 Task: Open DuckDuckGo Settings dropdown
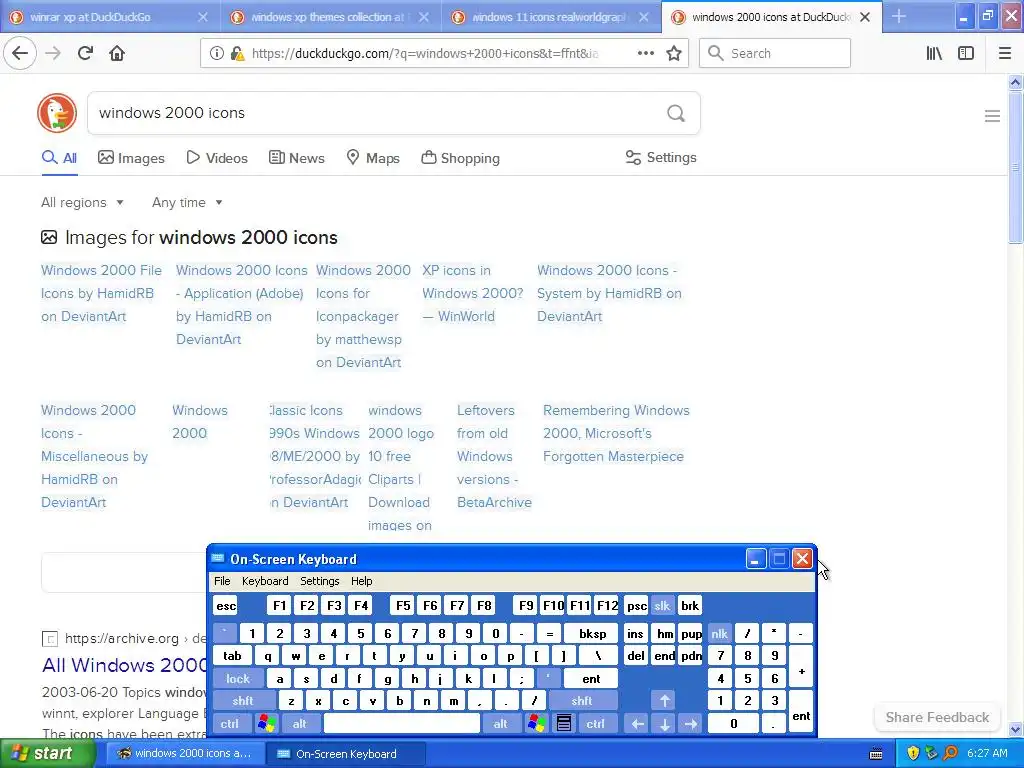click(x=661, y=157)
